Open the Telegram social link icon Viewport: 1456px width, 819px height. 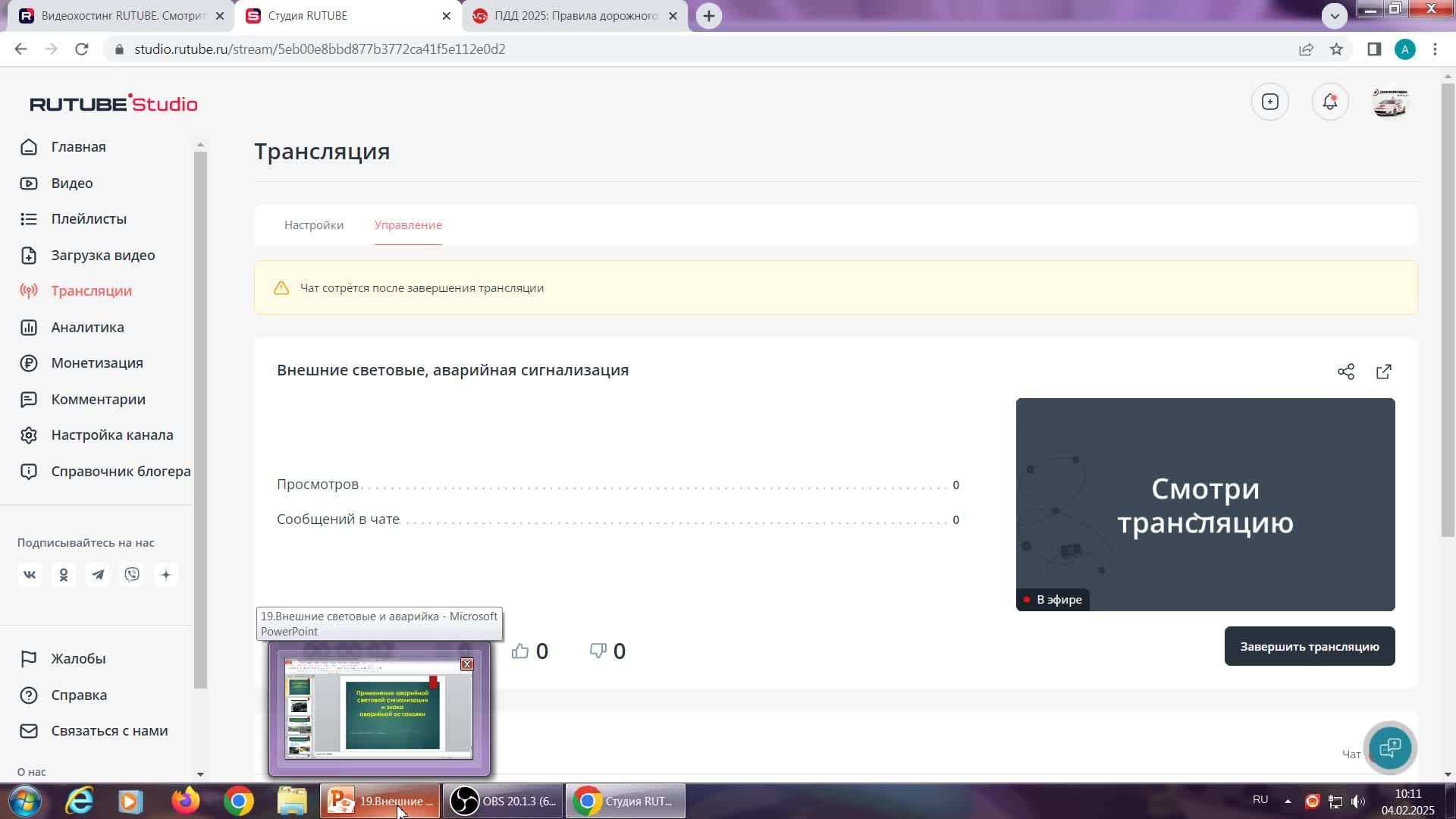tap(98, 575)
